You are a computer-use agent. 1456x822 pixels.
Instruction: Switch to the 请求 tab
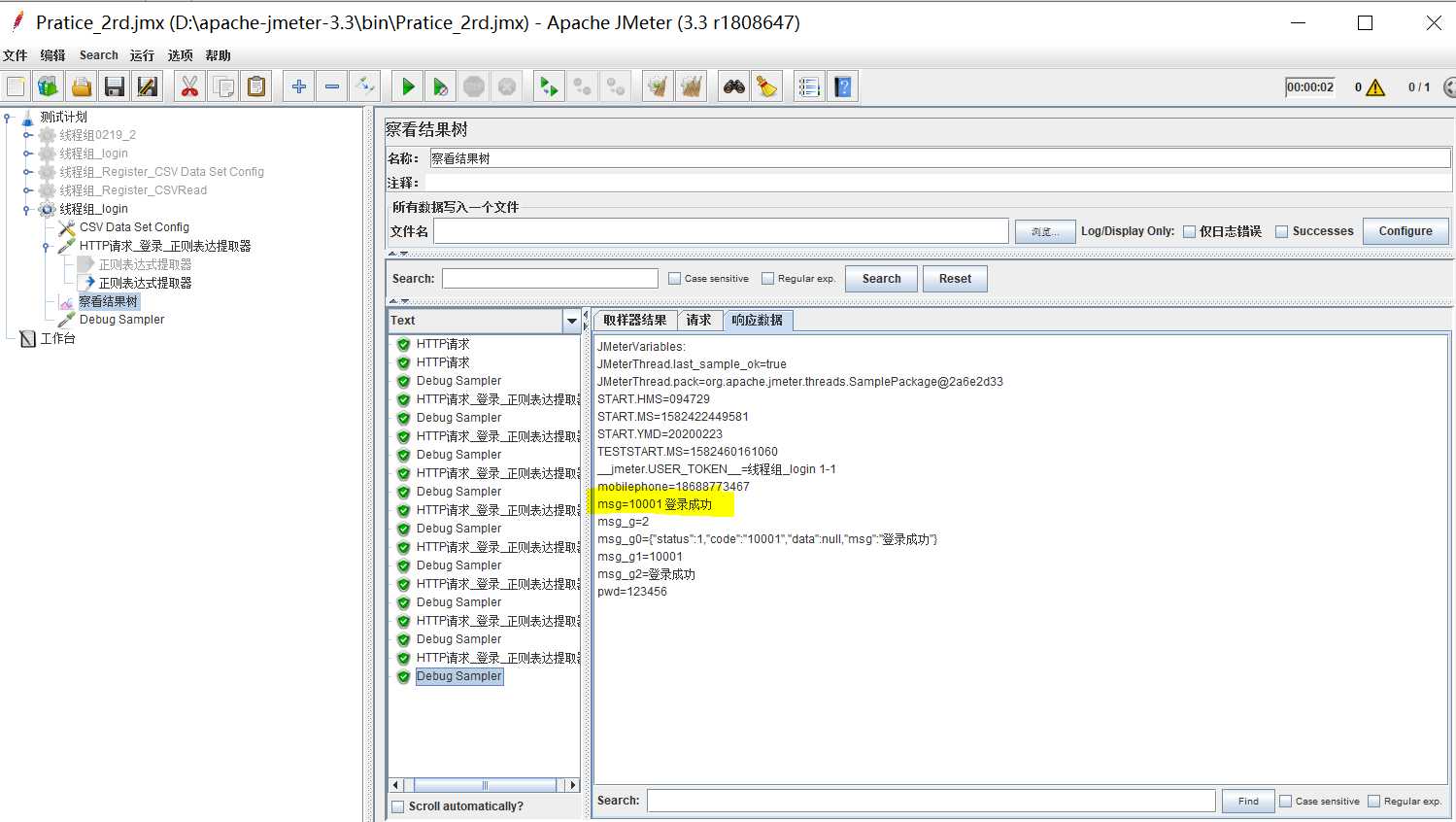click(x=699, y=321)
